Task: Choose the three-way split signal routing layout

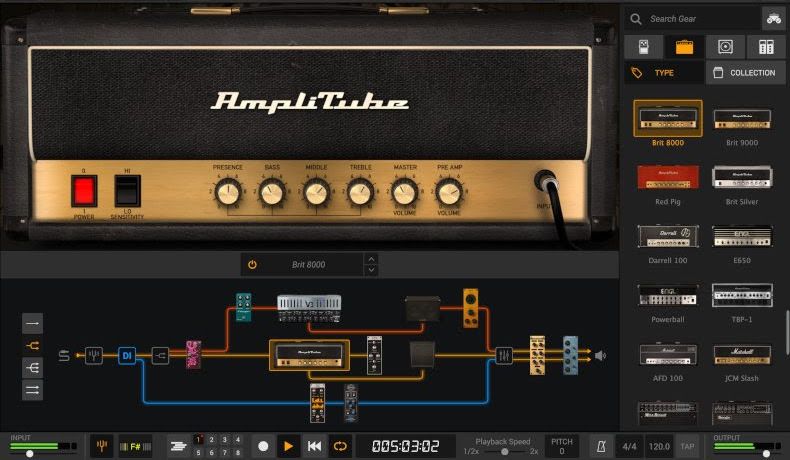Action: (32, 368)
